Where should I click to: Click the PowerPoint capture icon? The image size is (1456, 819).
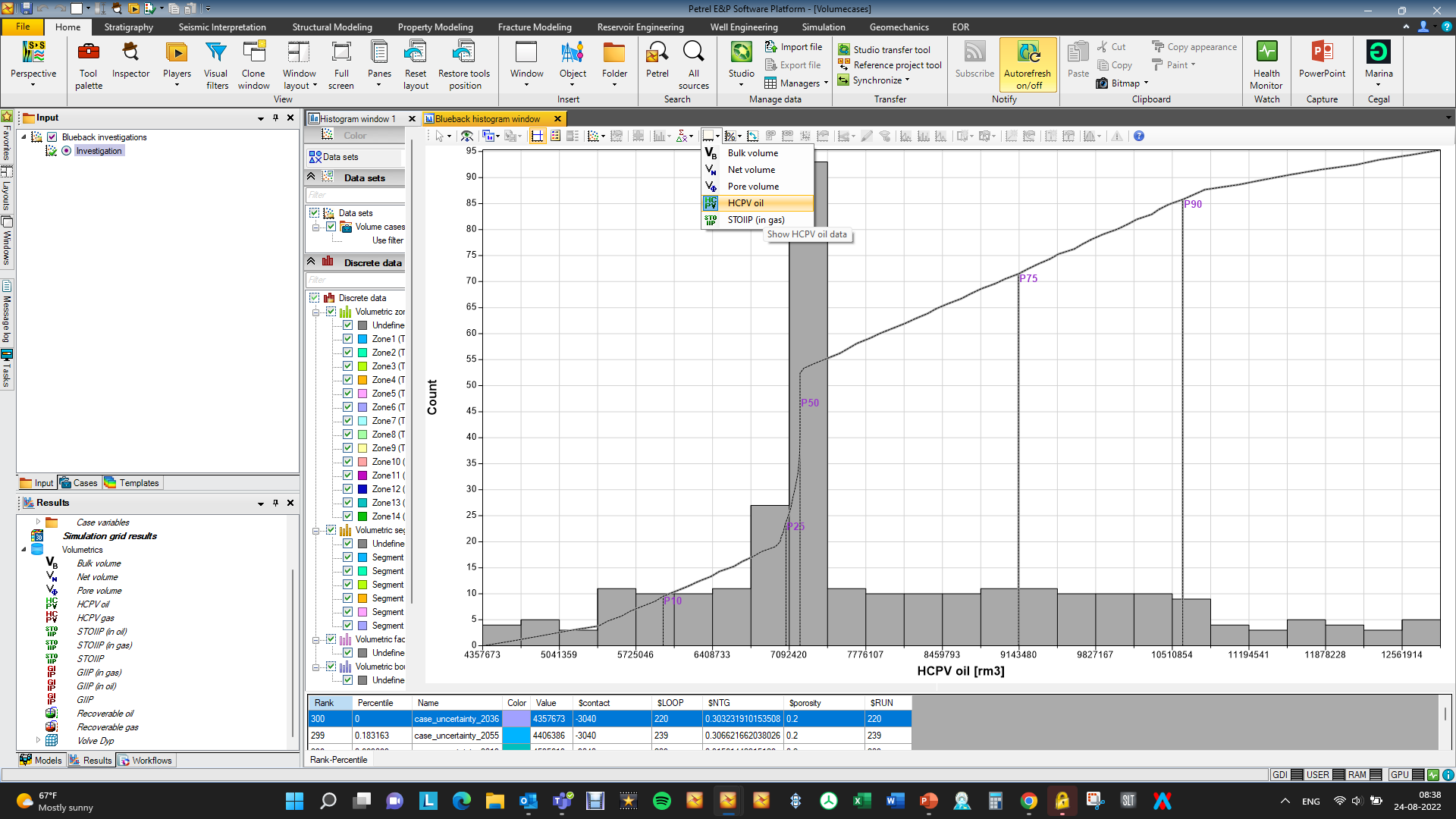pyautogui.click(x=1322, y=52)
